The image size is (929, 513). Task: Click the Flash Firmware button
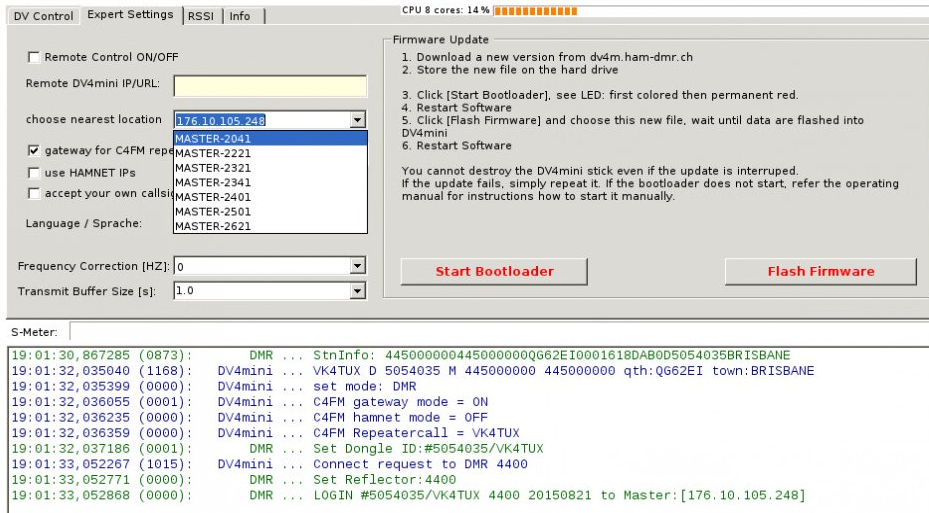(x=821, y=271)
